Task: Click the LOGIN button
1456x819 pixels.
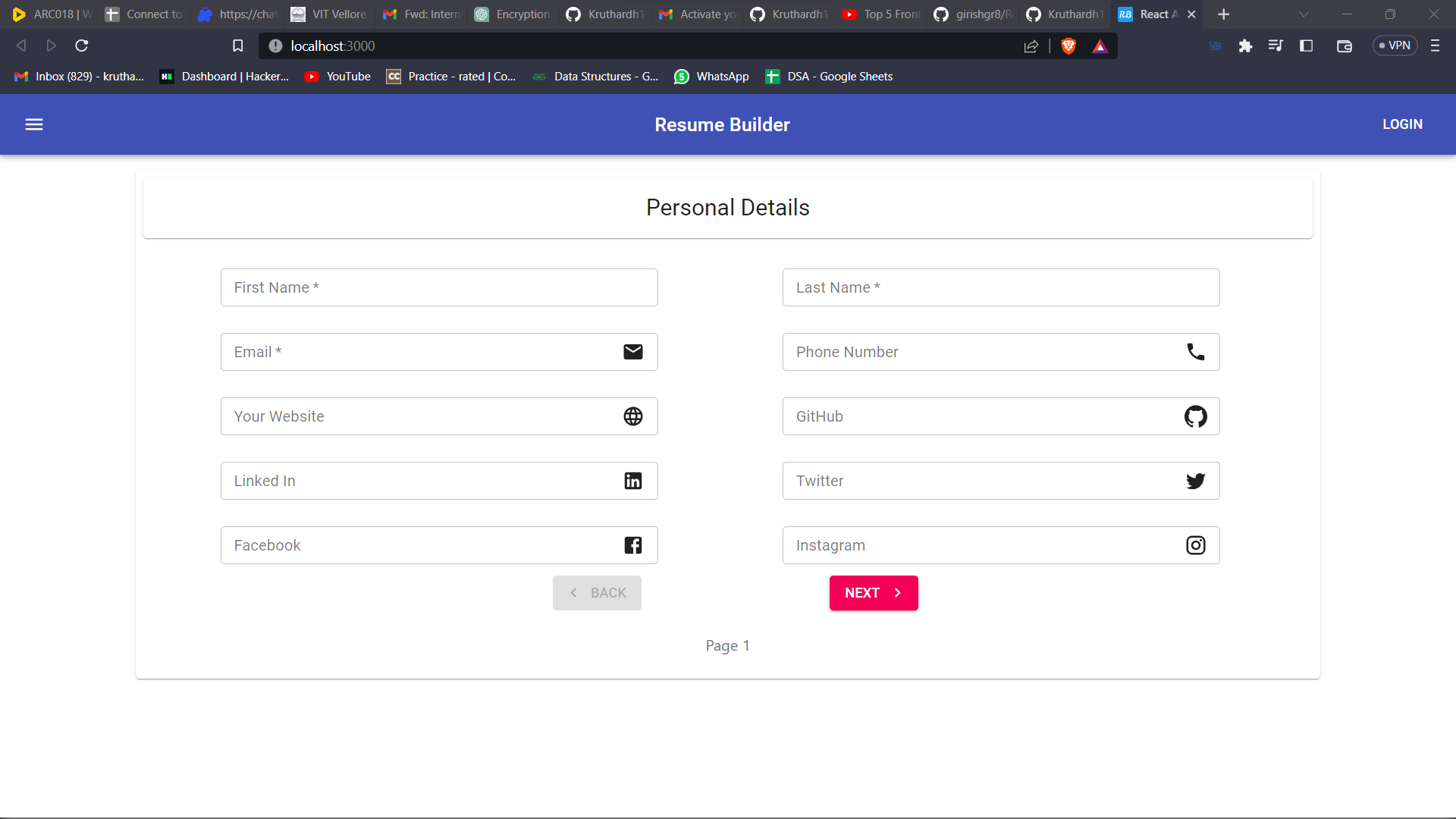Action: [x=1402, y=124]
